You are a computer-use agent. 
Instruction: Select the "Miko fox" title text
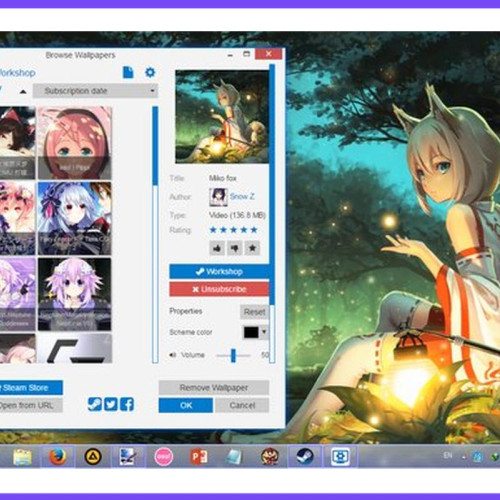coord(223,178)
